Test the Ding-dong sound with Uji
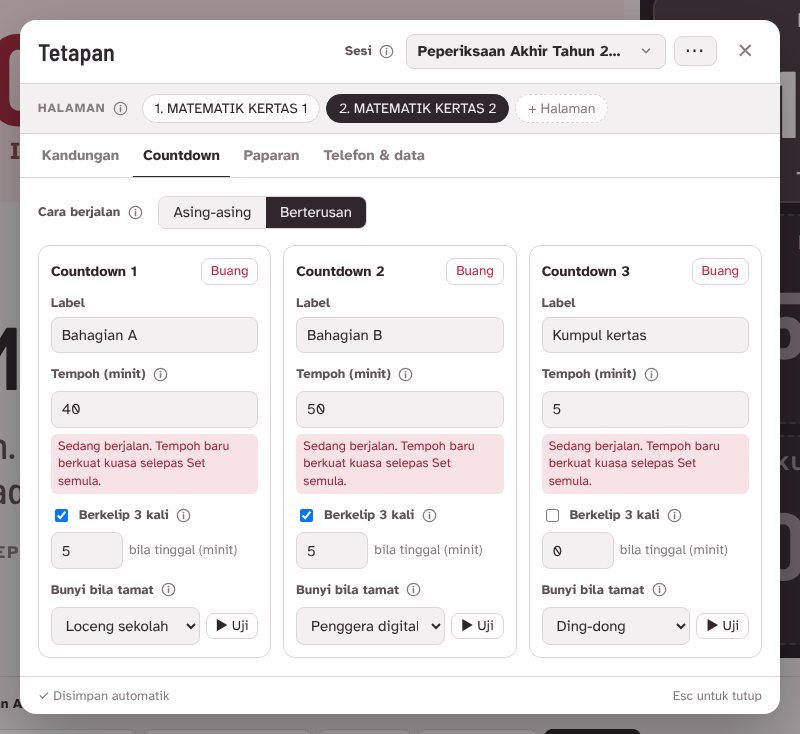800x734 pixels. click(722, 626)
